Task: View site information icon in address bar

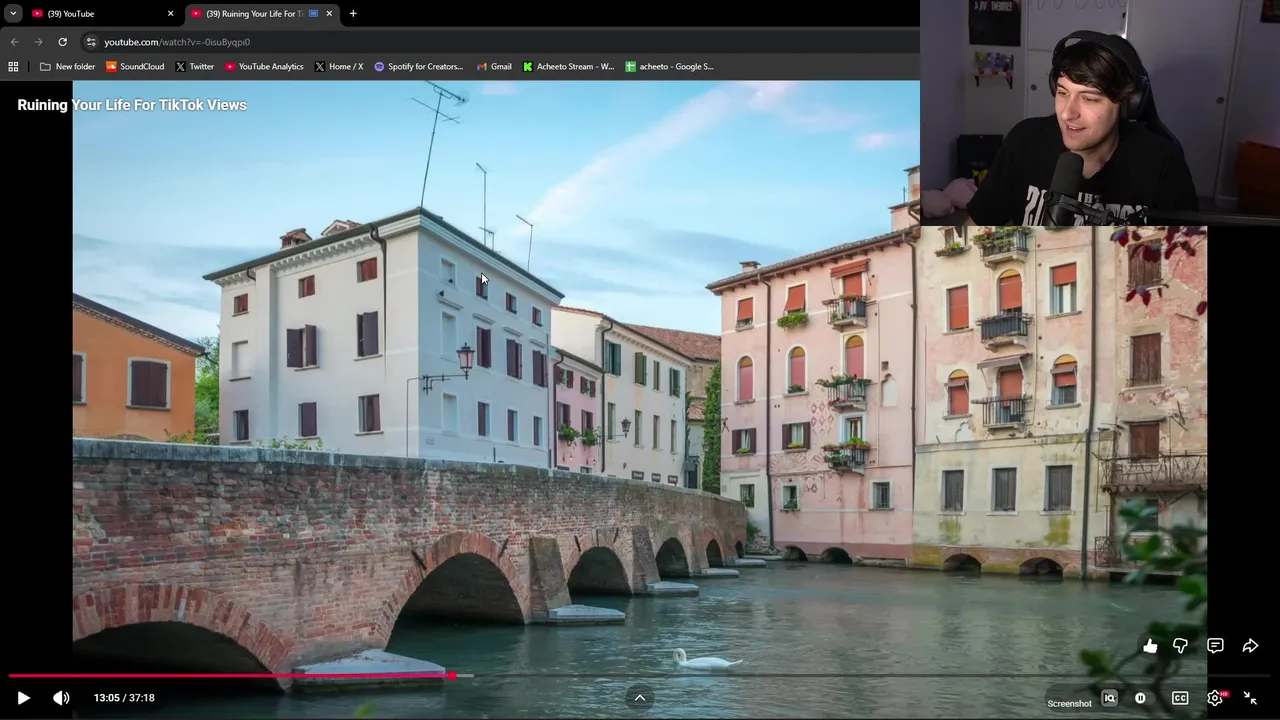Action: click(x=91, y=42)
